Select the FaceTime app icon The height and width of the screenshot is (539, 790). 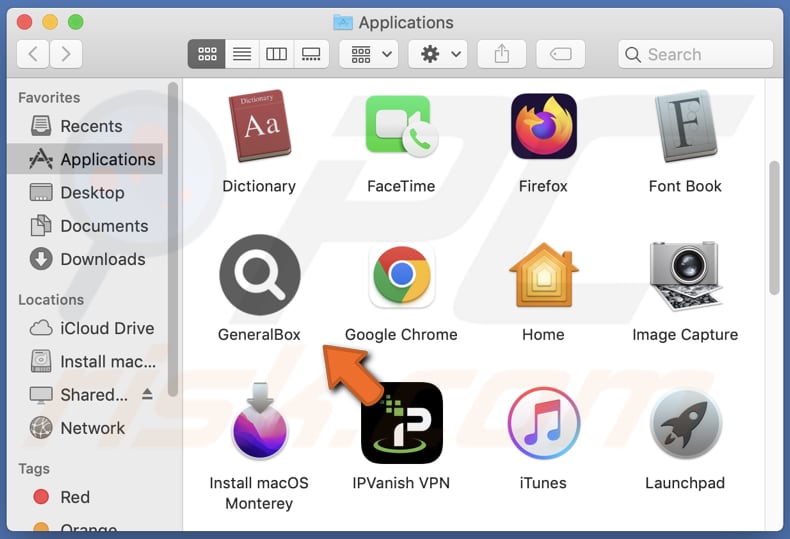(402, 126)
